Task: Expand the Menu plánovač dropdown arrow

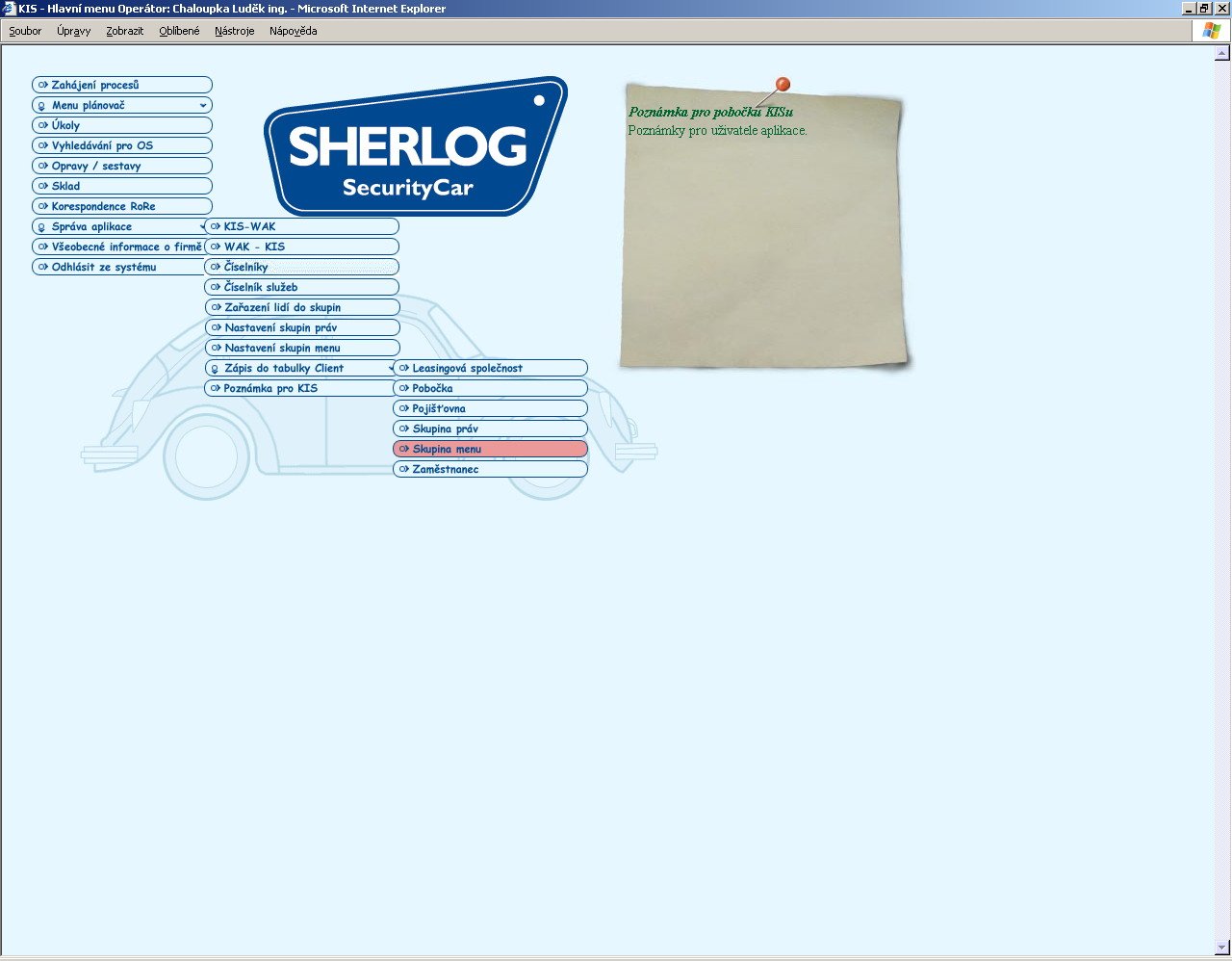Action: tap(202, 105)
